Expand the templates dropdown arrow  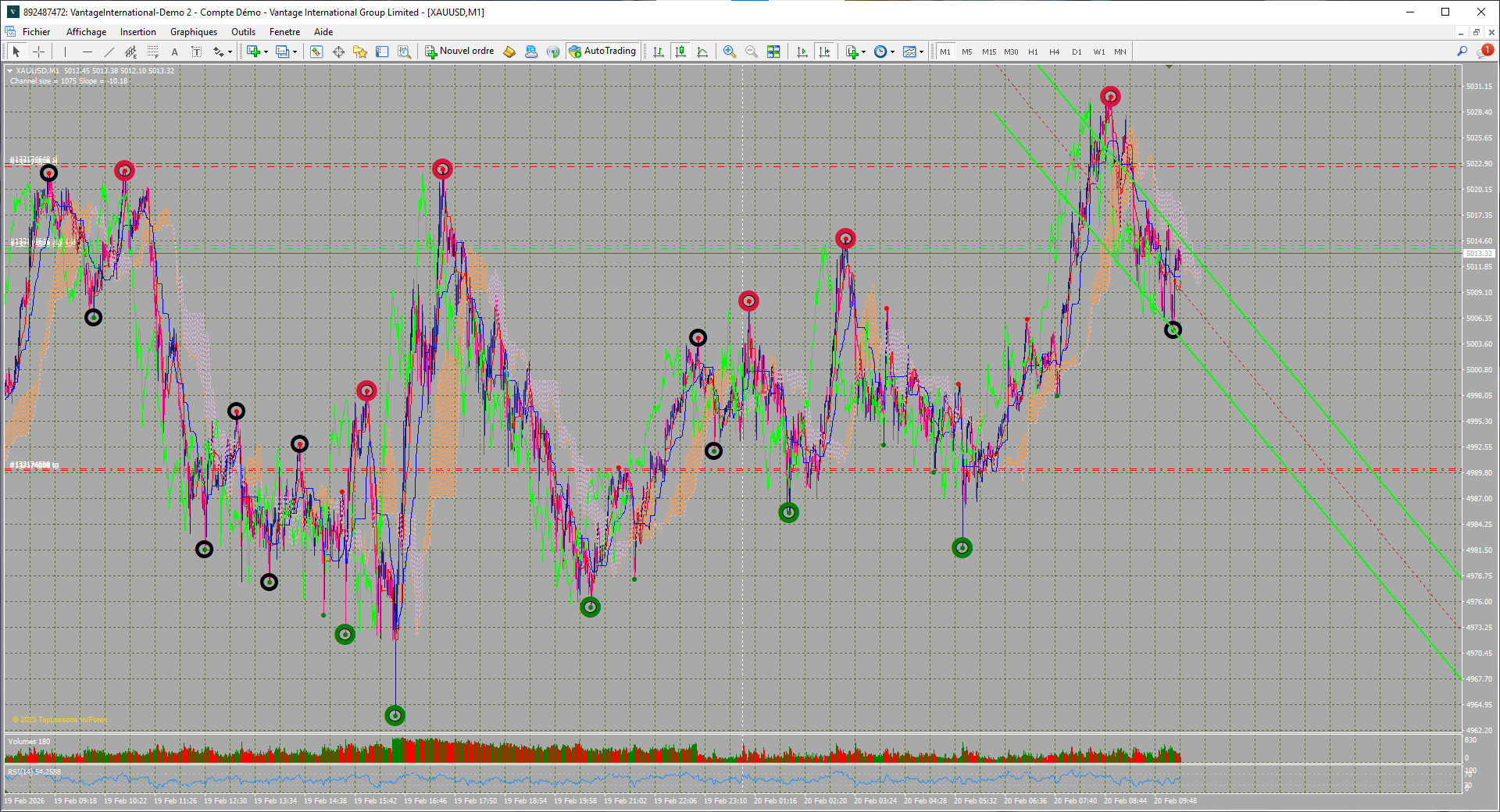click(x=921, y=52)
